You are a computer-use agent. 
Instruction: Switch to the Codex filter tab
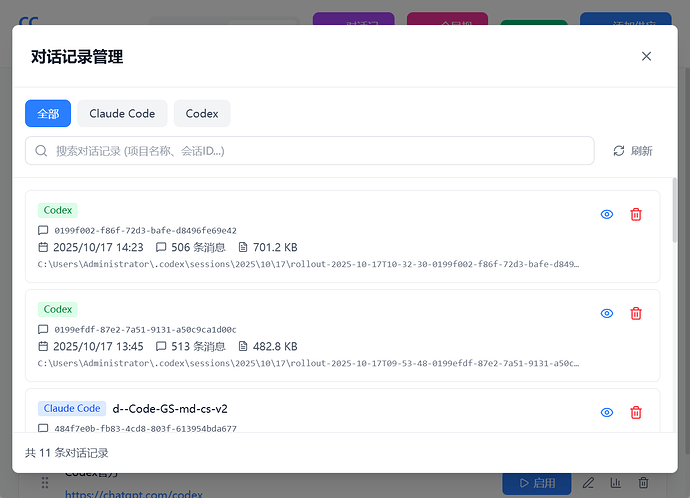tap(202, 114)
